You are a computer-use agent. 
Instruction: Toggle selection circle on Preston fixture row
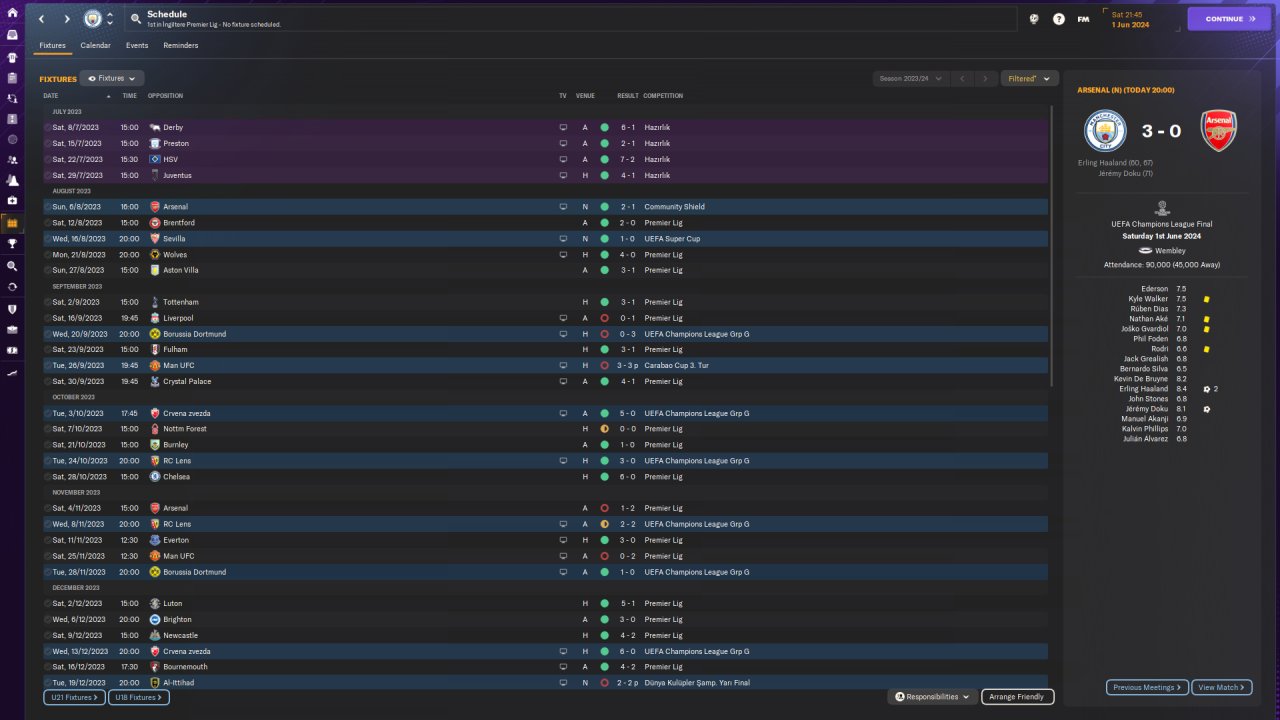47,144
